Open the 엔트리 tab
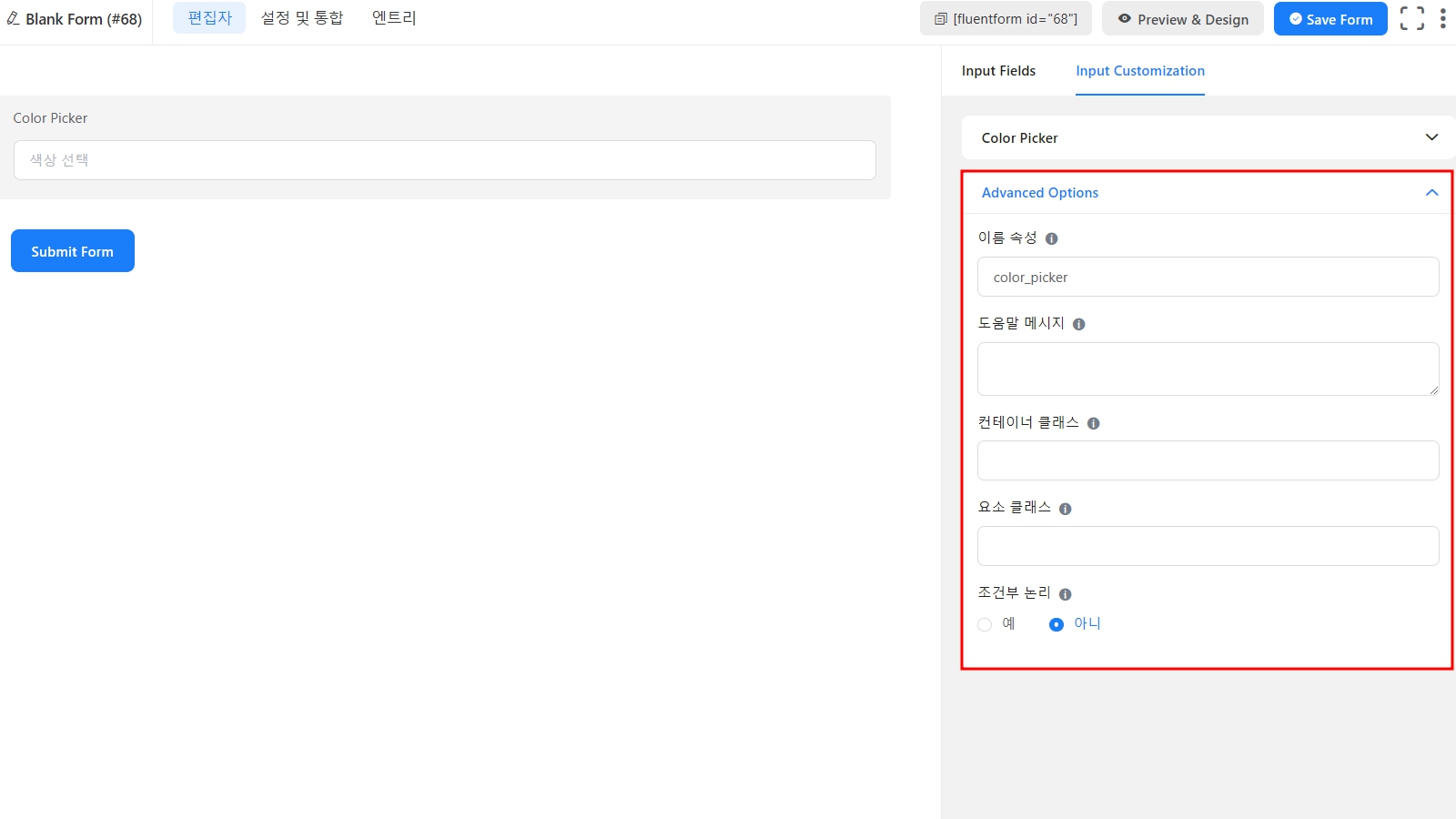This screenshot has width=1456, height=819. coord(394,18)
